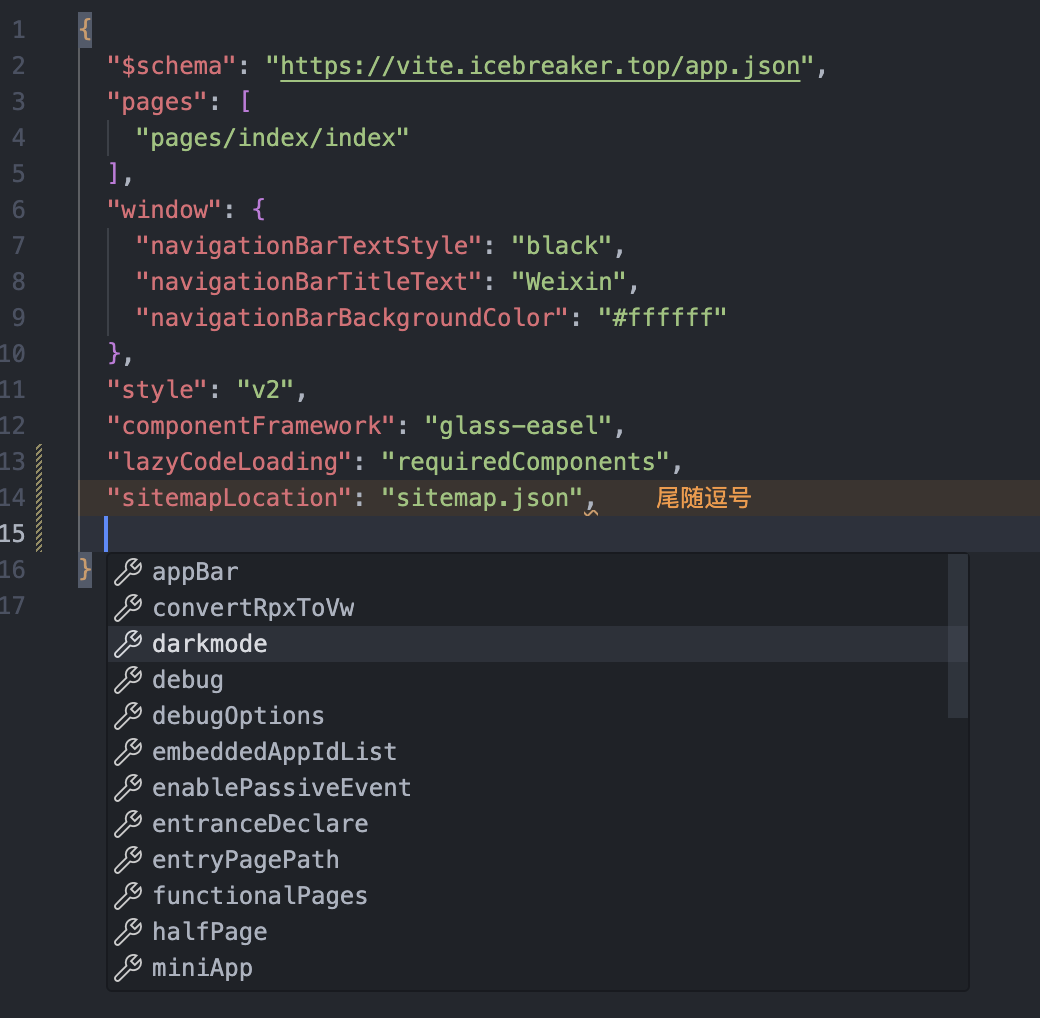The height and width of the screenshot is (1018, 1040).
Task: Click the 尾随逗号 inline error message
Action: pyautogui.click(x=703, y=498)
